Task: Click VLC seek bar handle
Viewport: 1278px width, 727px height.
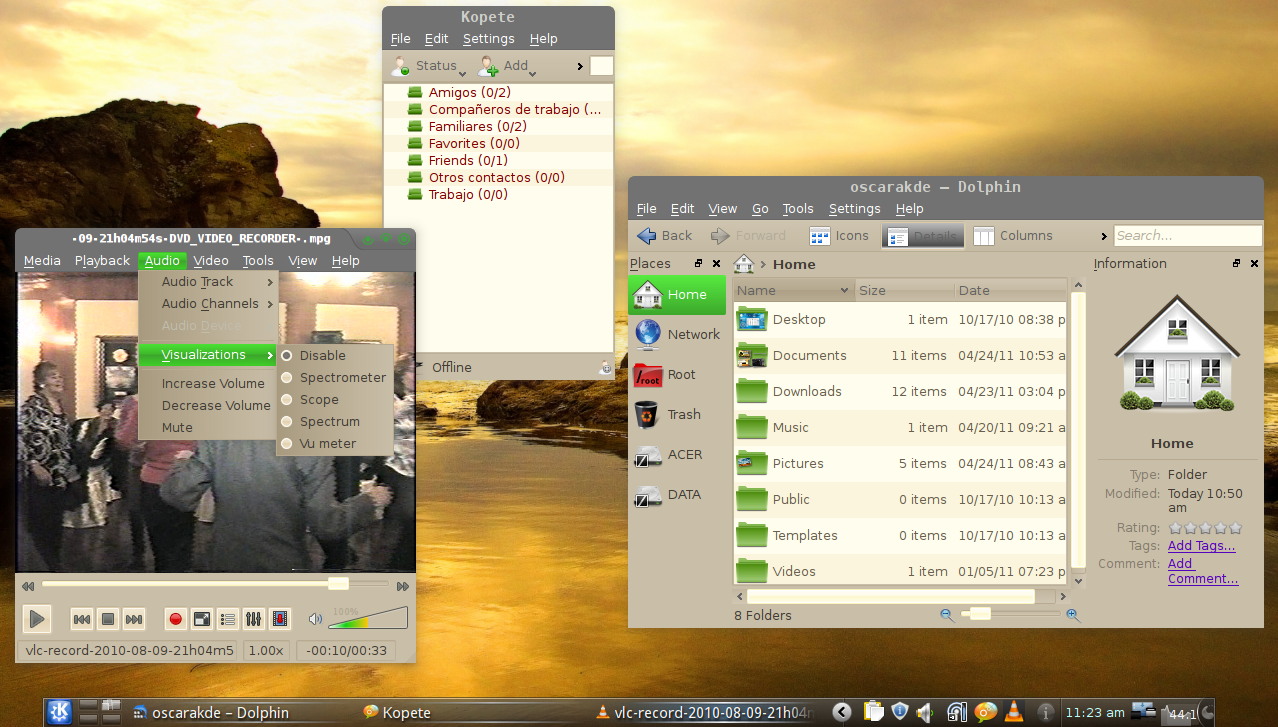Action: 339,583
